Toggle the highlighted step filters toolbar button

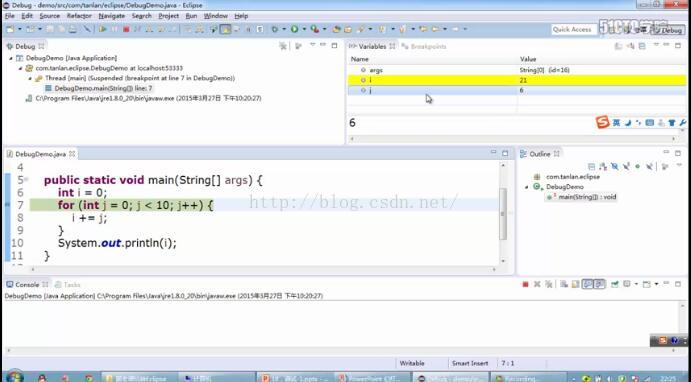226,29
